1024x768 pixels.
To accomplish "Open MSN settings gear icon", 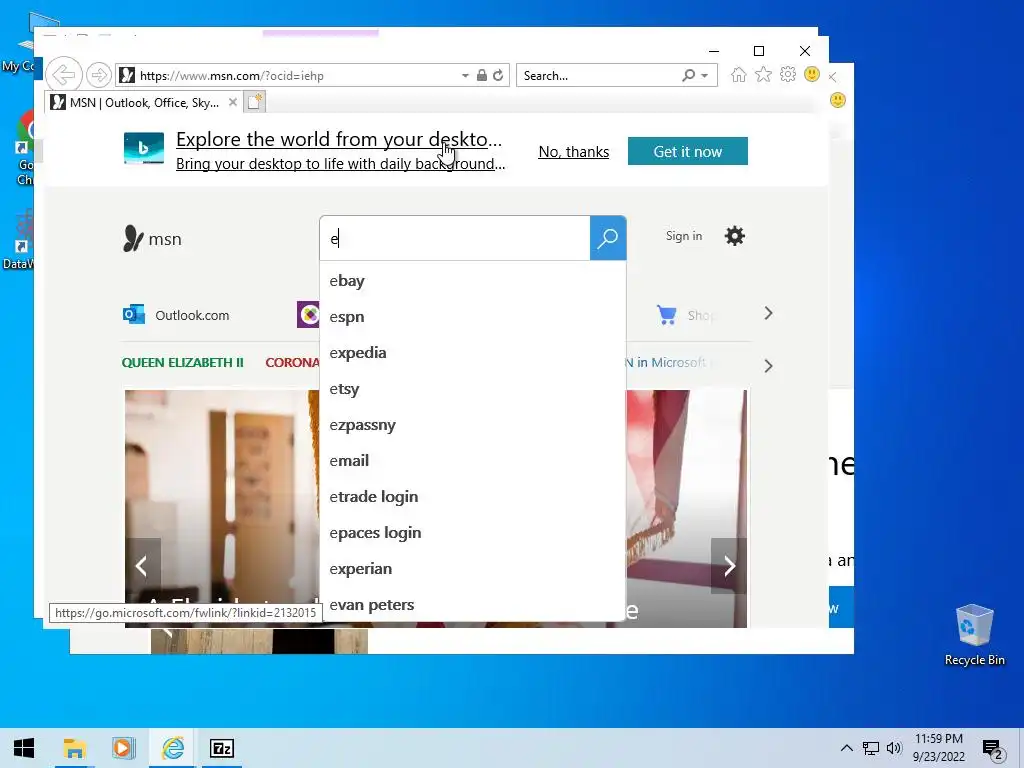I will point(735,236).
